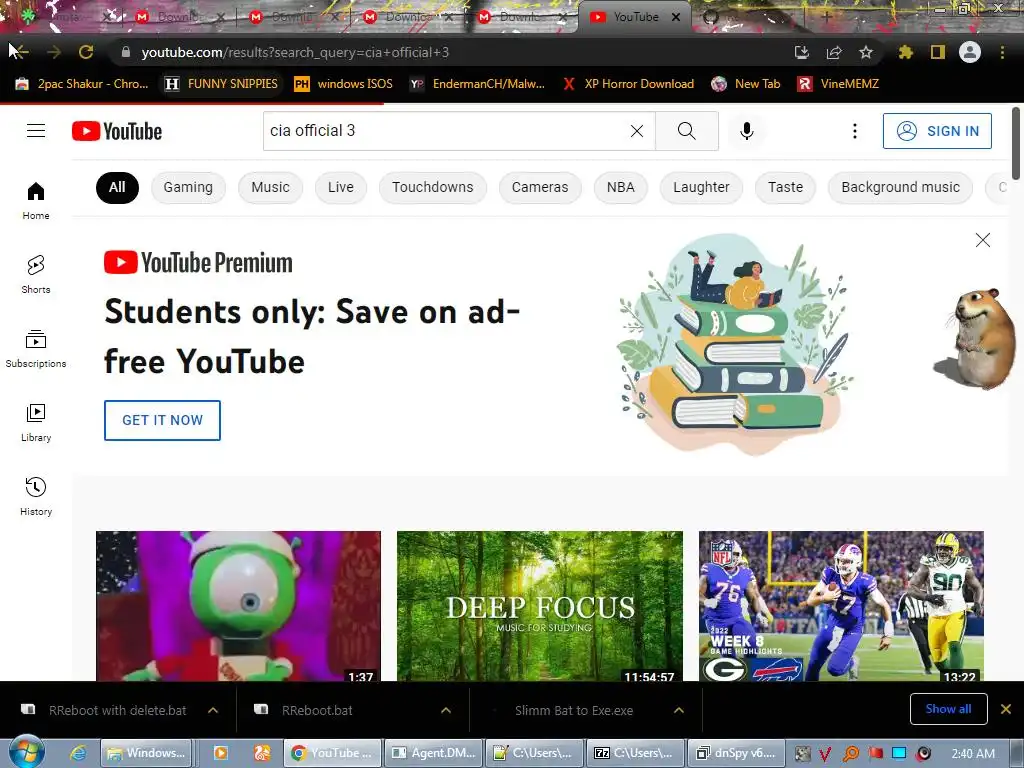This screenshot has height=768, width=1024.
Task: Dismiss the YouTube Premium banner
Action: tap(982, 240)
